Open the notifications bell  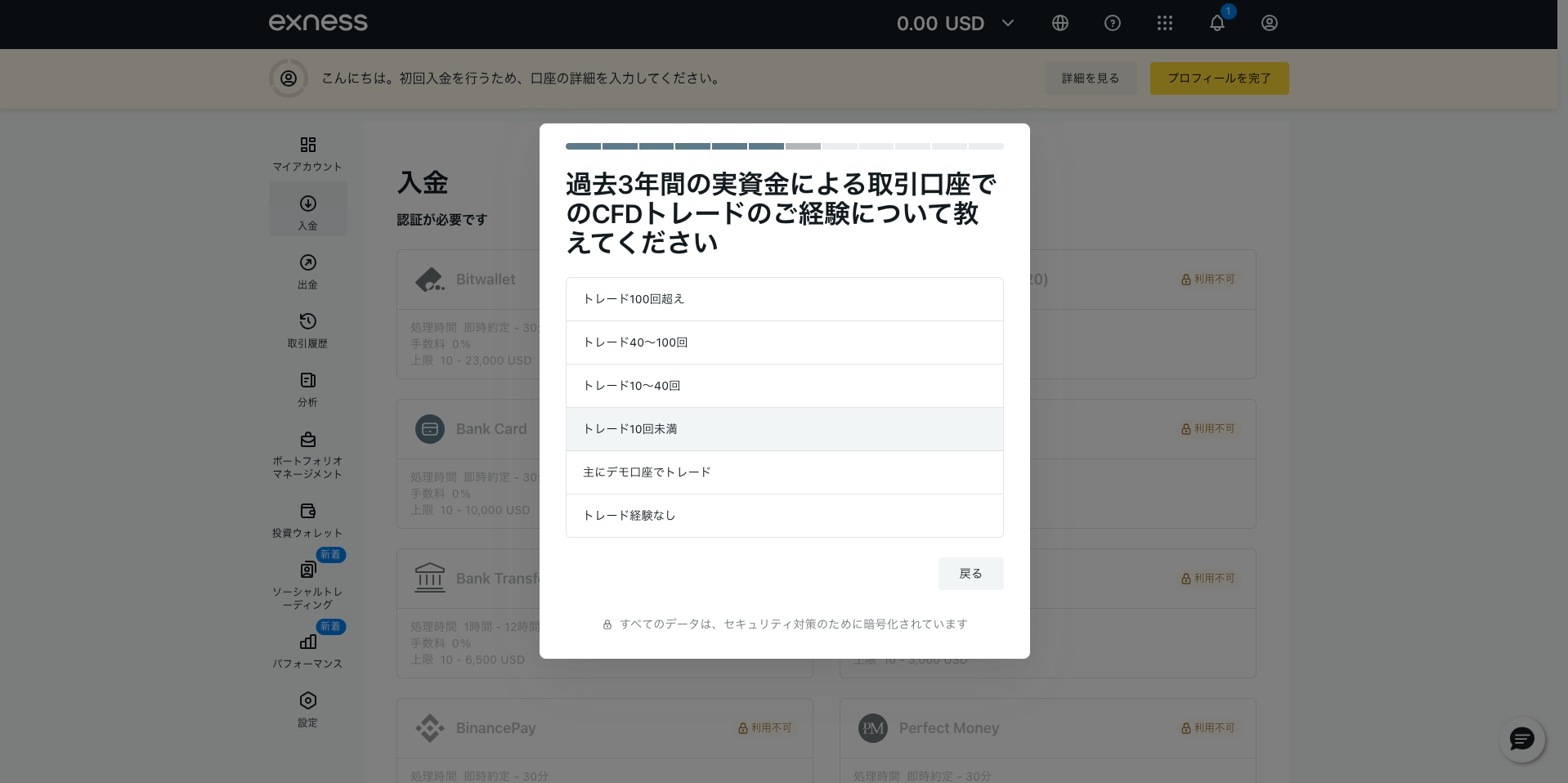[x=1216, y=23]
